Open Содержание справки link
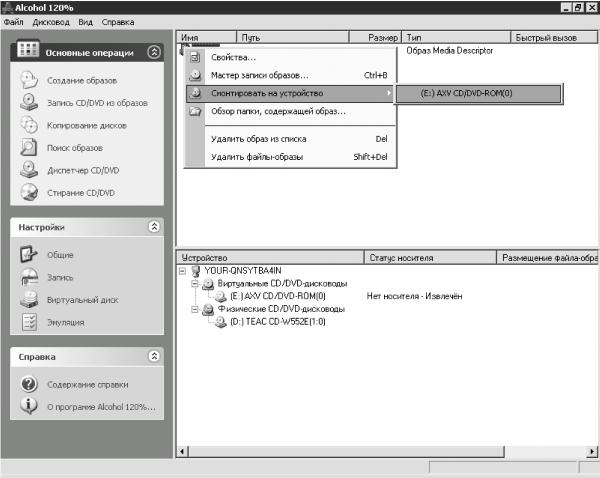This screenshot has width=600, height=478. [88, 385]
